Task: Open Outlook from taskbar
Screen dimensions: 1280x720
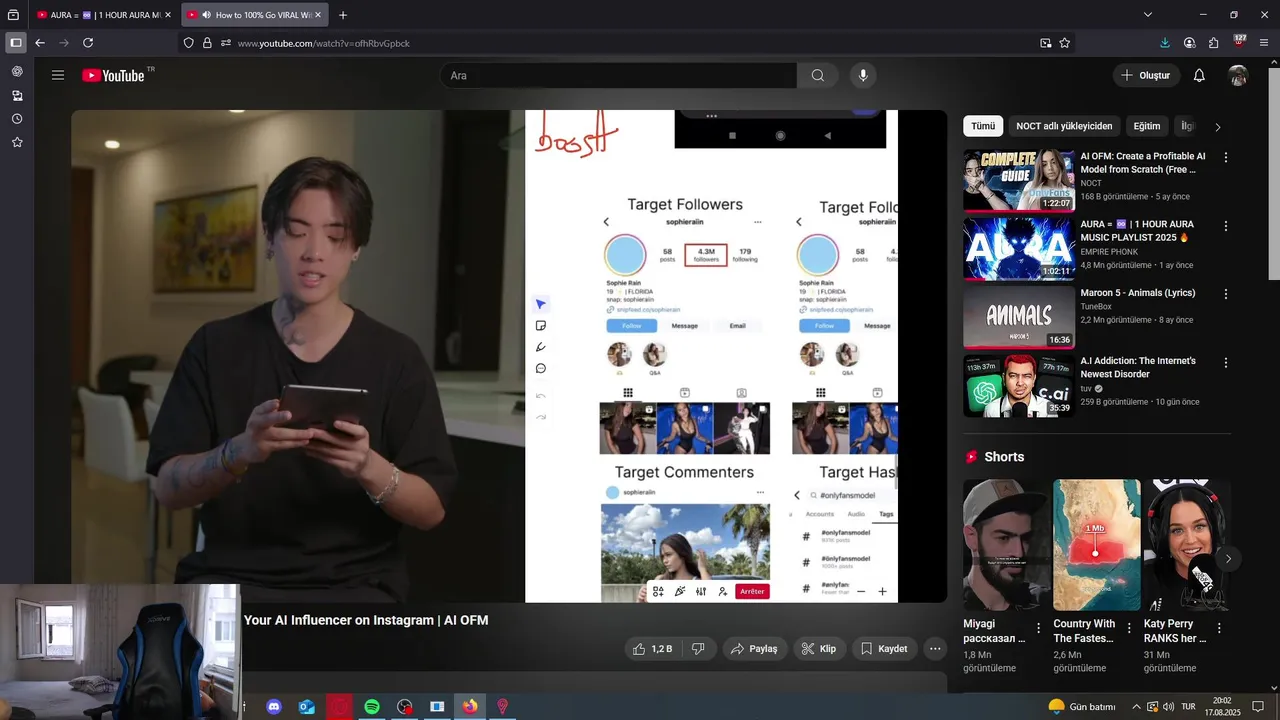Action: [307, 707]
